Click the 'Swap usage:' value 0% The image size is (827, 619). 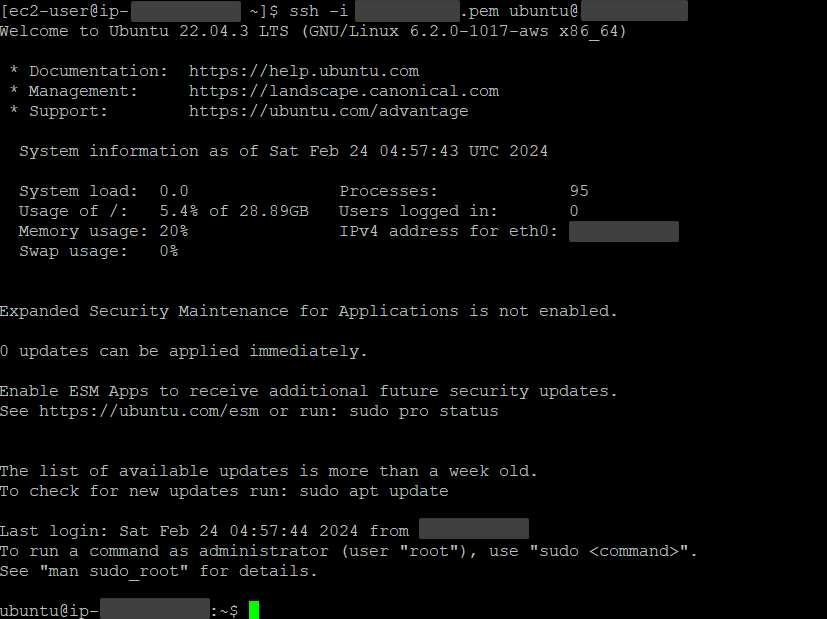[169, 251]
